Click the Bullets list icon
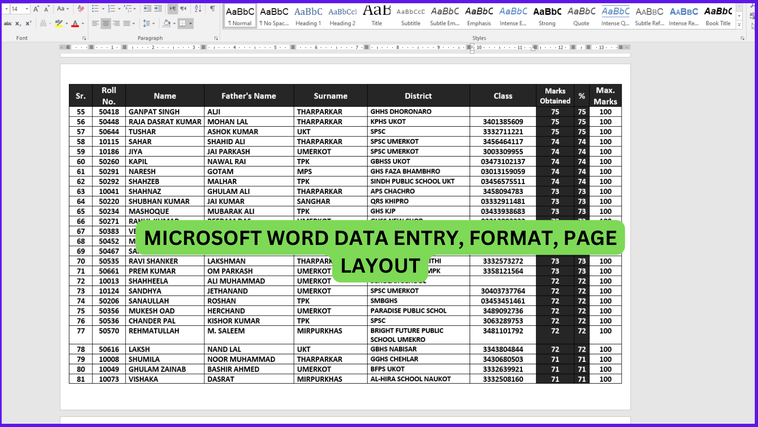The height and width of the screenshot is (427, 758). (95, 9)
